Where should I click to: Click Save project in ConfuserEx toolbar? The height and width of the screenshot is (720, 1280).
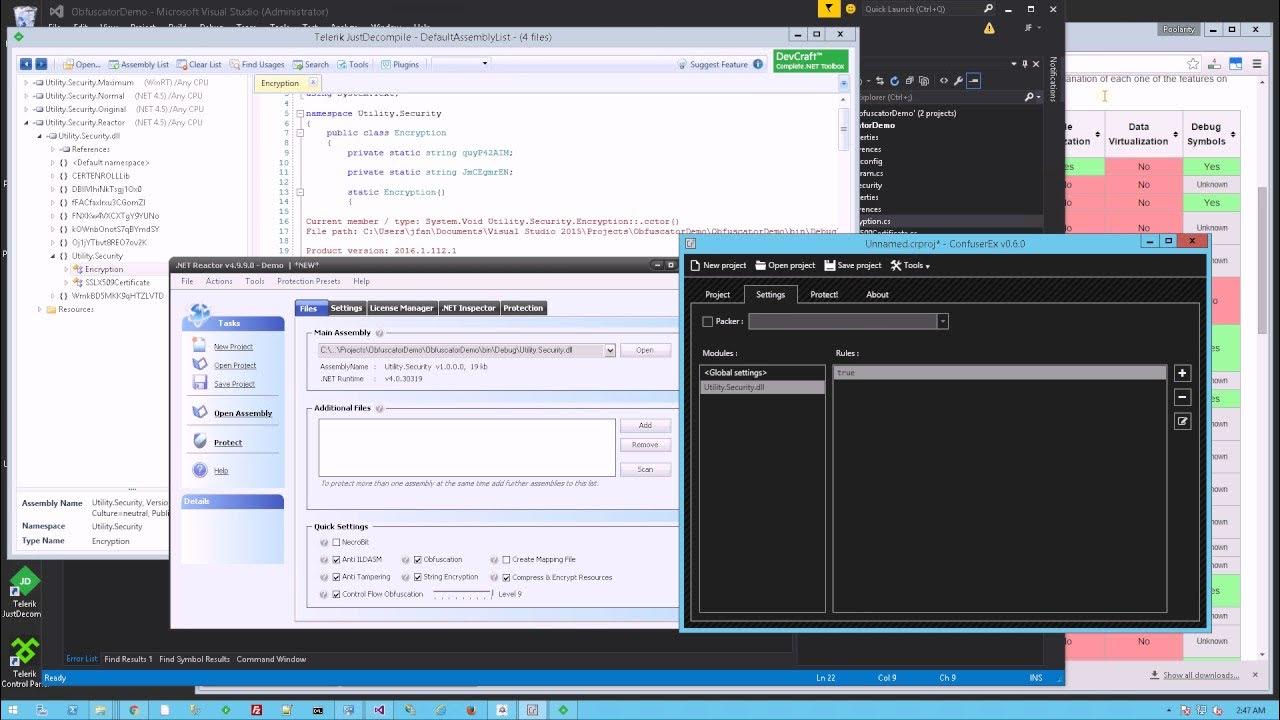click(853, 265)
